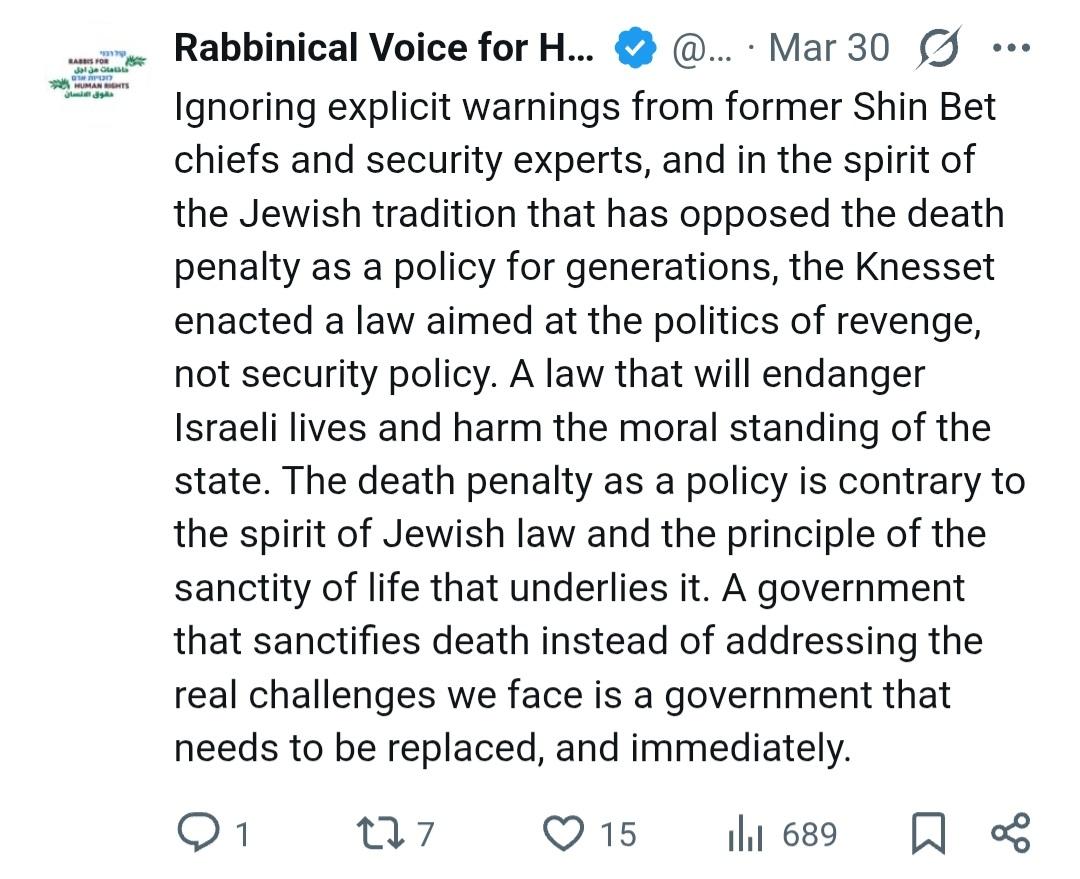Viewport: 1080px width, 879px height.
Task: Click the reply count of 1
Action: [x=240, y=834]
